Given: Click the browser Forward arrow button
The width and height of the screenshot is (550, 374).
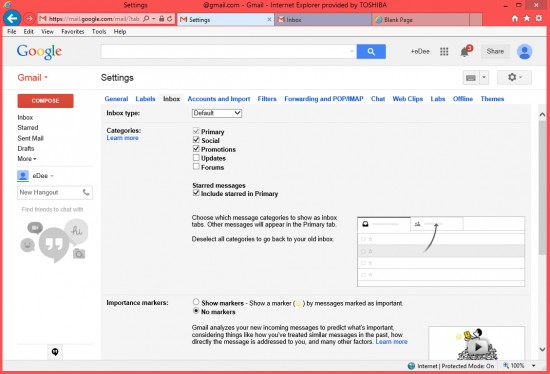Looking at the screenshot, I should click(29, 19).
